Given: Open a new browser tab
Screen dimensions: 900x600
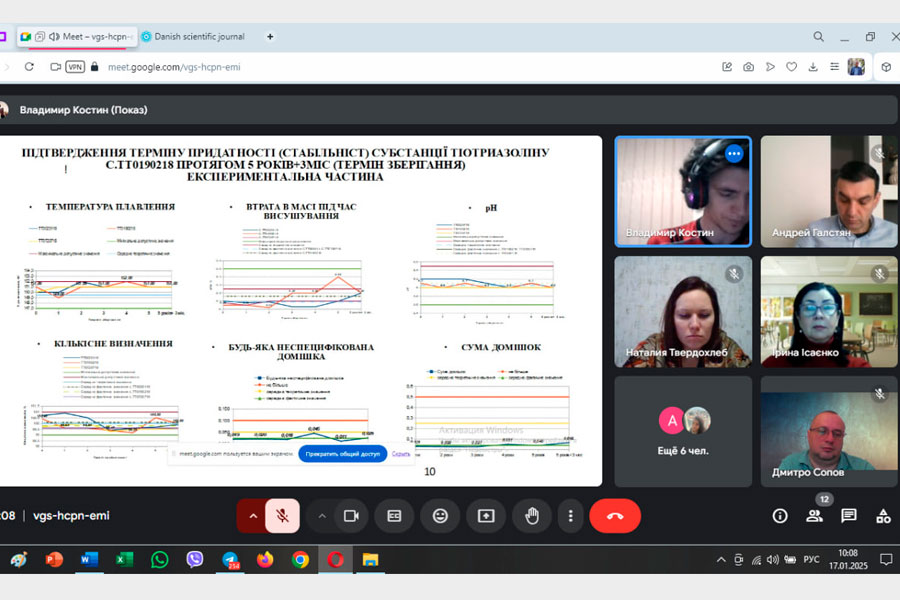Looking at the screenshot, I should pos(270,37).
